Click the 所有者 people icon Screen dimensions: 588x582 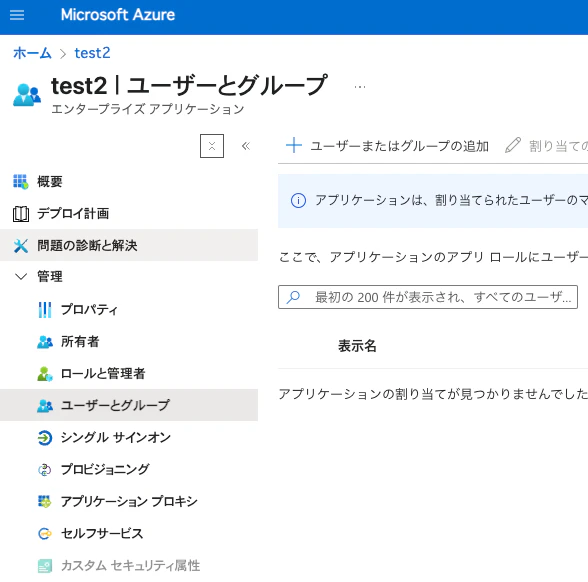pos(45,342)
